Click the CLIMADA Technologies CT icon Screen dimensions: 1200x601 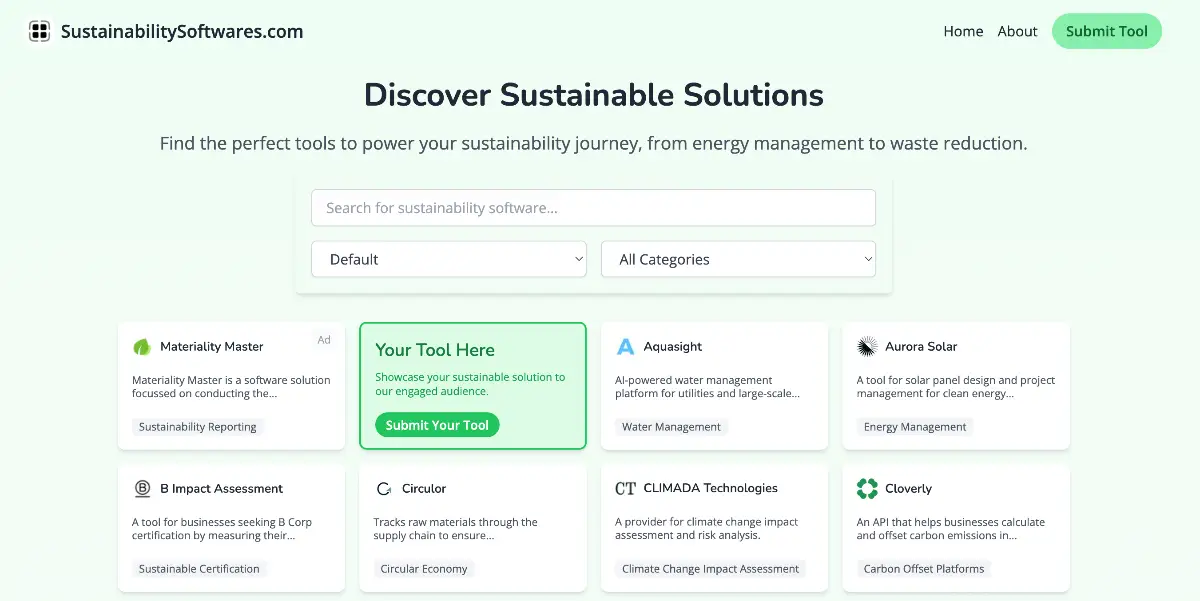click(x=625, y=488)
